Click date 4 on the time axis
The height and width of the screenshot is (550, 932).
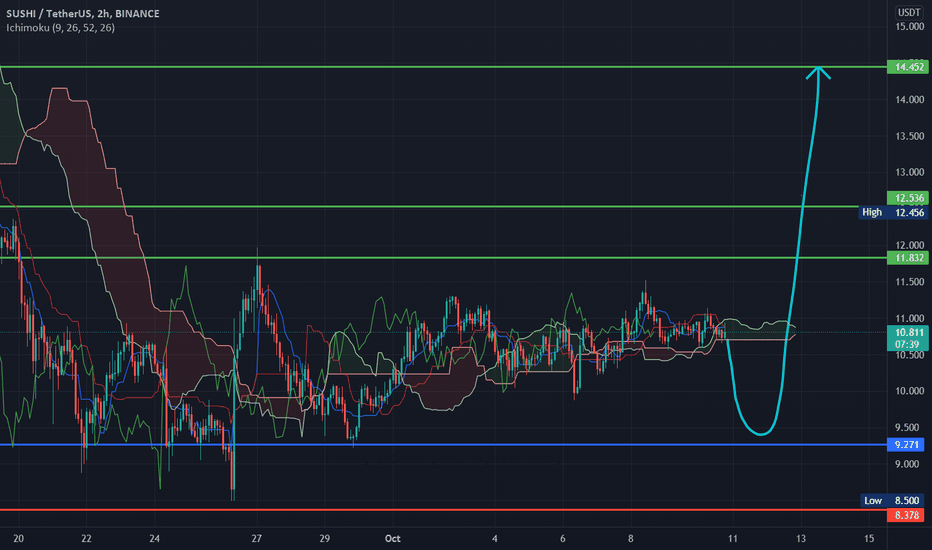click(x=495, y=539)
